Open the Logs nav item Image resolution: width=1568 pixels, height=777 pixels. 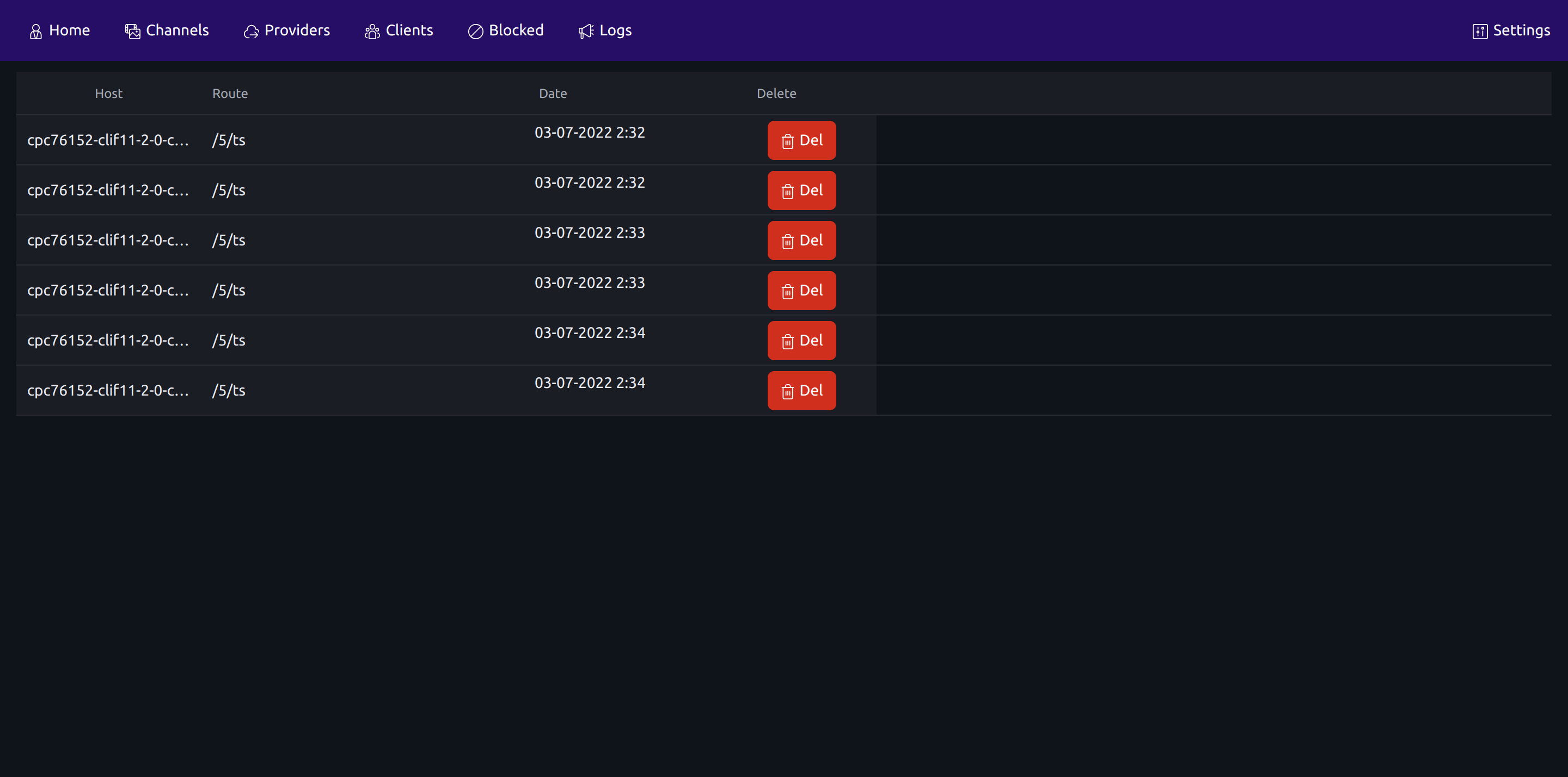pos(605,30)
